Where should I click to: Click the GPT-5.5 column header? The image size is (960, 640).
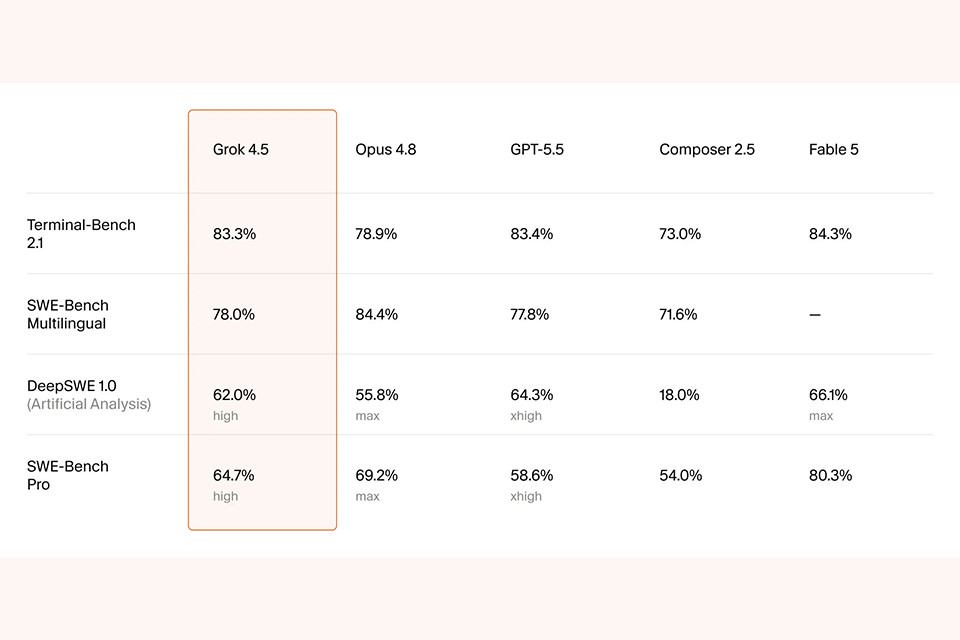[537, 149]
